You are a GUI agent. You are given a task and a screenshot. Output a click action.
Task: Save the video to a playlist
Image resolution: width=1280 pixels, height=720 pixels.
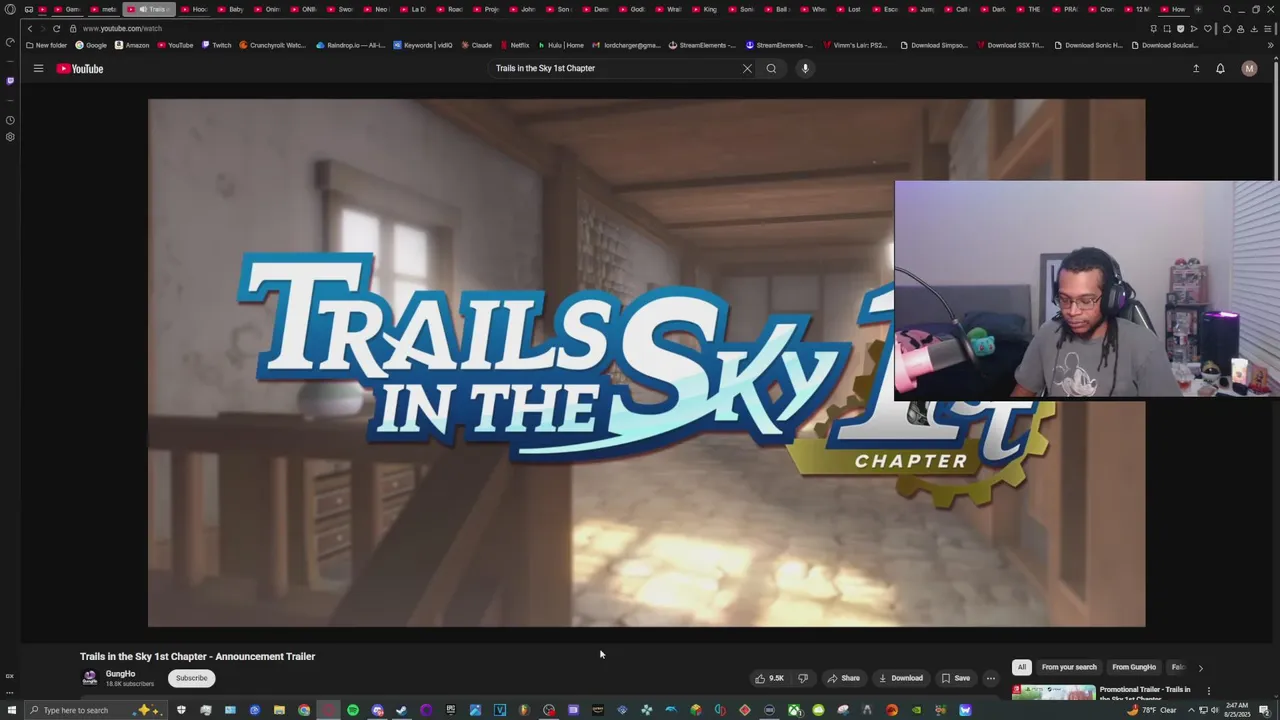pos(955,678)
